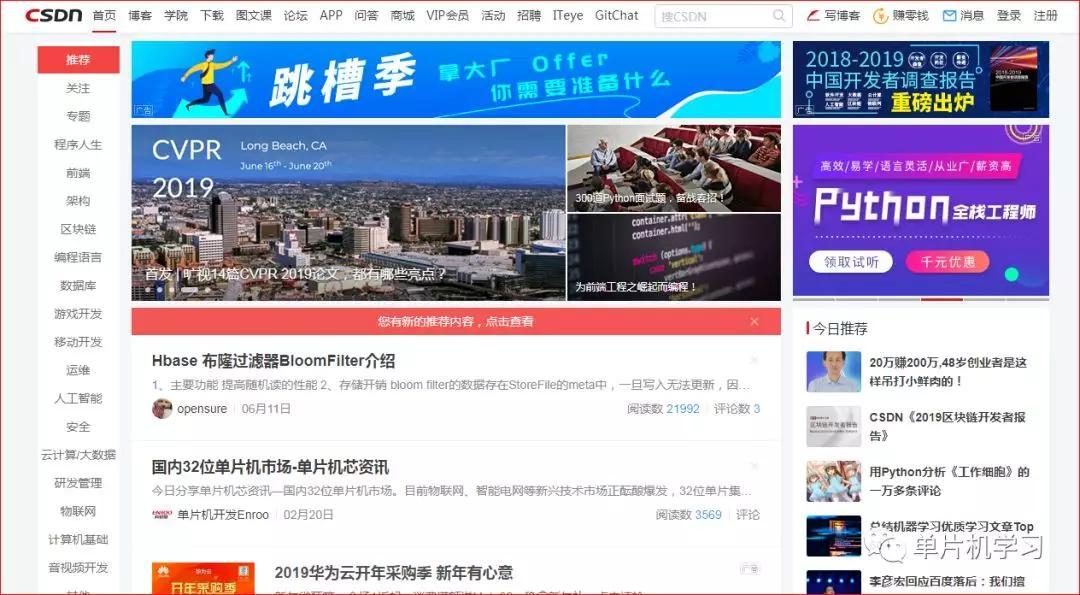Image resolution: width=1080 pixels, height=595 pixels.
Task: Click 您有新的推荐内容,点击查看 notice
Action: tap(455, 322)
